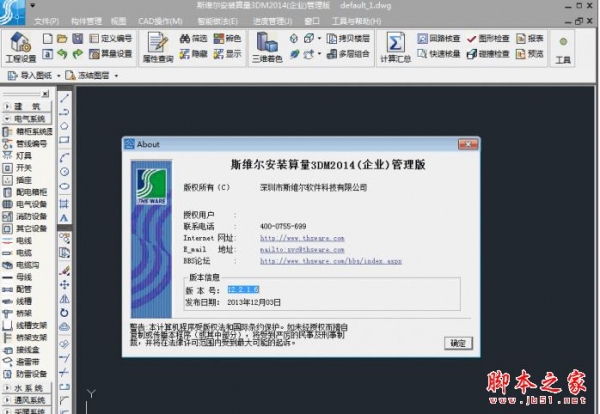Open 定义编号 define numbering
The height and width of the screenshot is (414, 600).
111,38
